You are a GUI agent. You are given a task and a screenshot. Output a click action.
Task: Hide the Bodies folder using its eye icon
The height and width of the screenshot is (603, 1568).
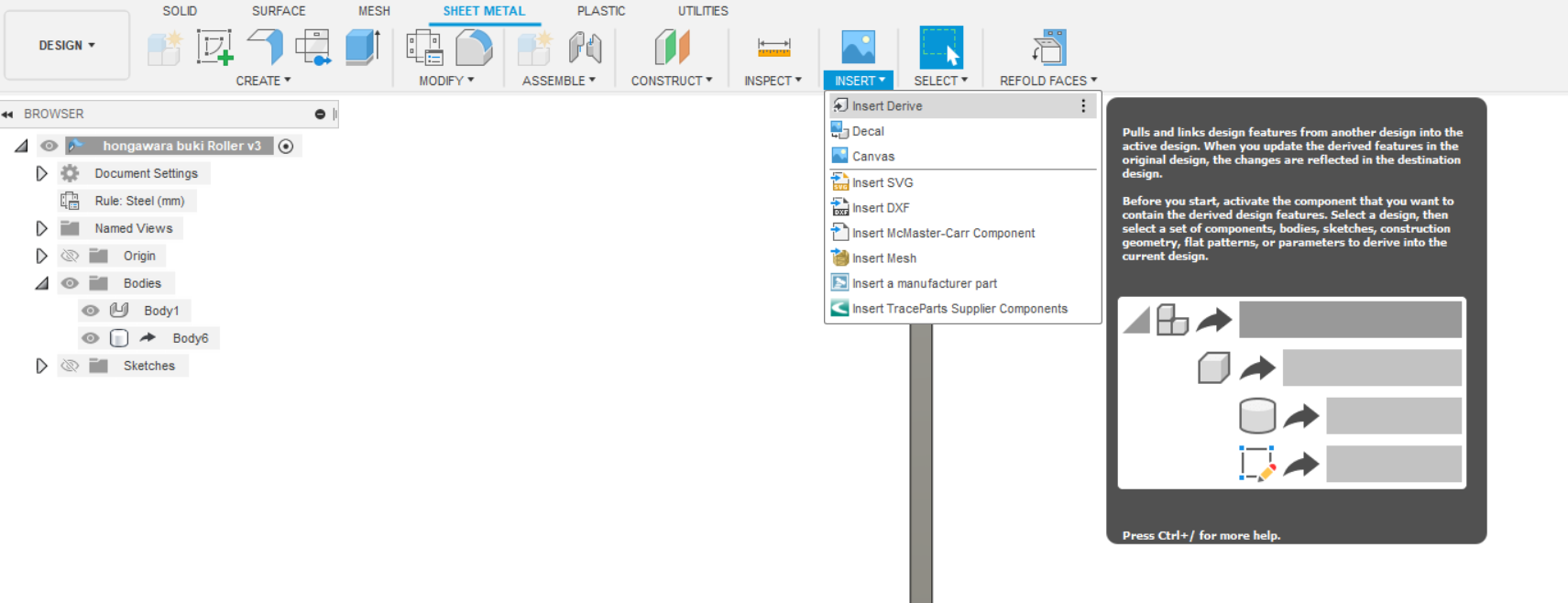[x=70, y=283]
